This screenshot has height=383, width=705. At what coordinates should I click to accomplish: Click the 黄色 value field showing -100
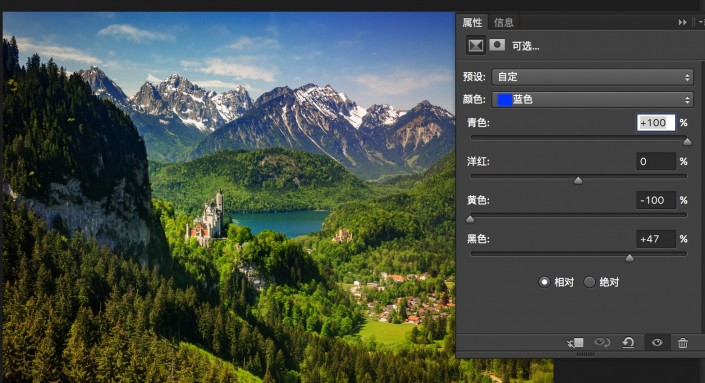click(x=656, y=200)
